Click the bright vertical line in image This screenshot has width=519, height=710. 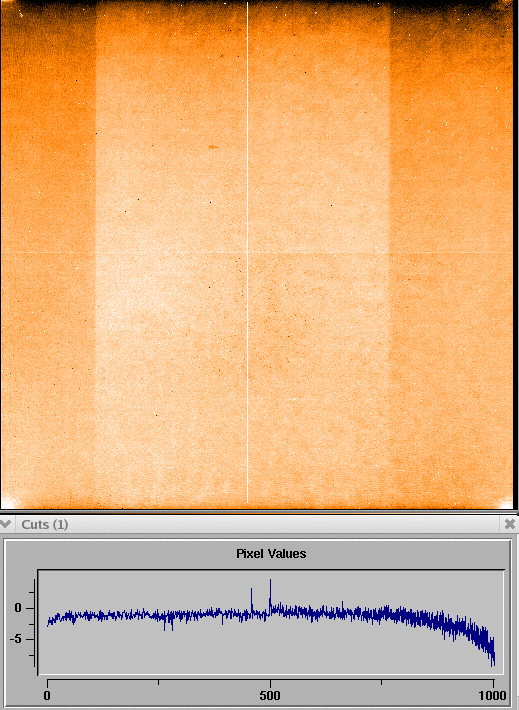pyautogui.click(x=247, y=252)
